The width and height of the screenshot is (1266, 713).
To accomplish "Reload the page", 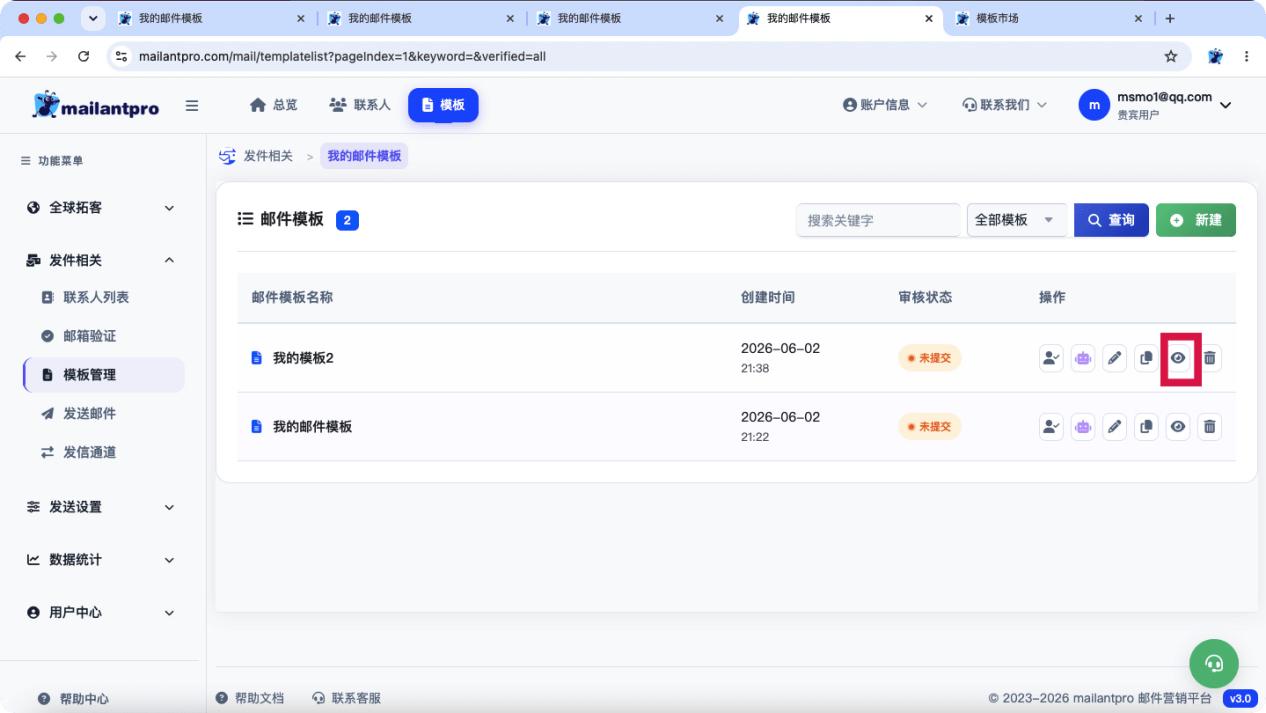I will pos(83,56).
